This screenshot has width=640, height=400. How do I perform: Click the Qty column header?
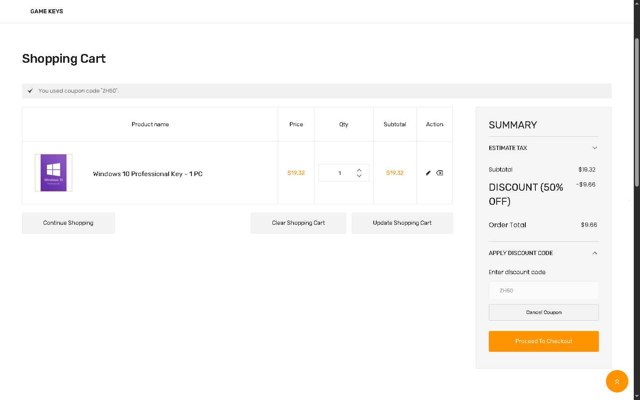point(344,124)
